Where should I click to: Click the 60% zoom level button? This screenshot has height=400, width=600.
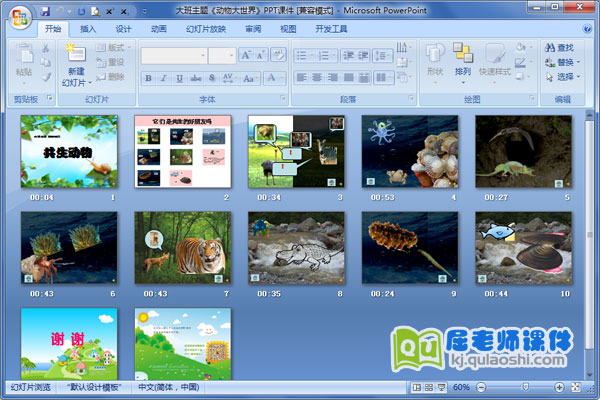point(462,387)
